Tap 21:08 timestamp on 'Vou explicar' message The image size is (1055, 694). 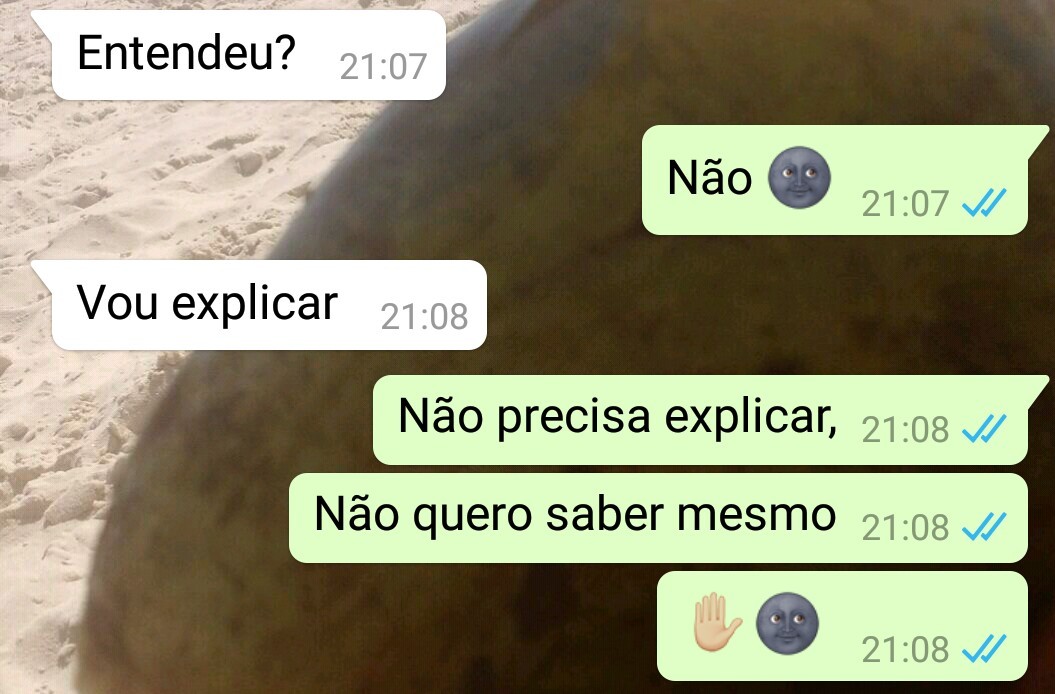[424, 316]
